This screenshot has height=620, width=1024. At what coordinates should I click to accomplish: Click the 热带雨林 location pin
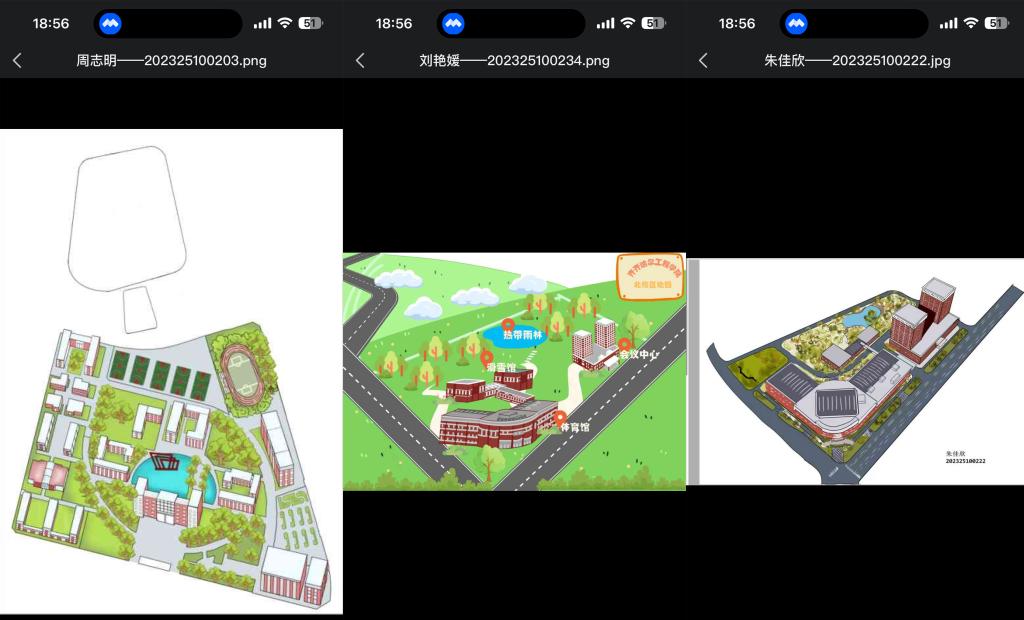[x=508, y=325]
